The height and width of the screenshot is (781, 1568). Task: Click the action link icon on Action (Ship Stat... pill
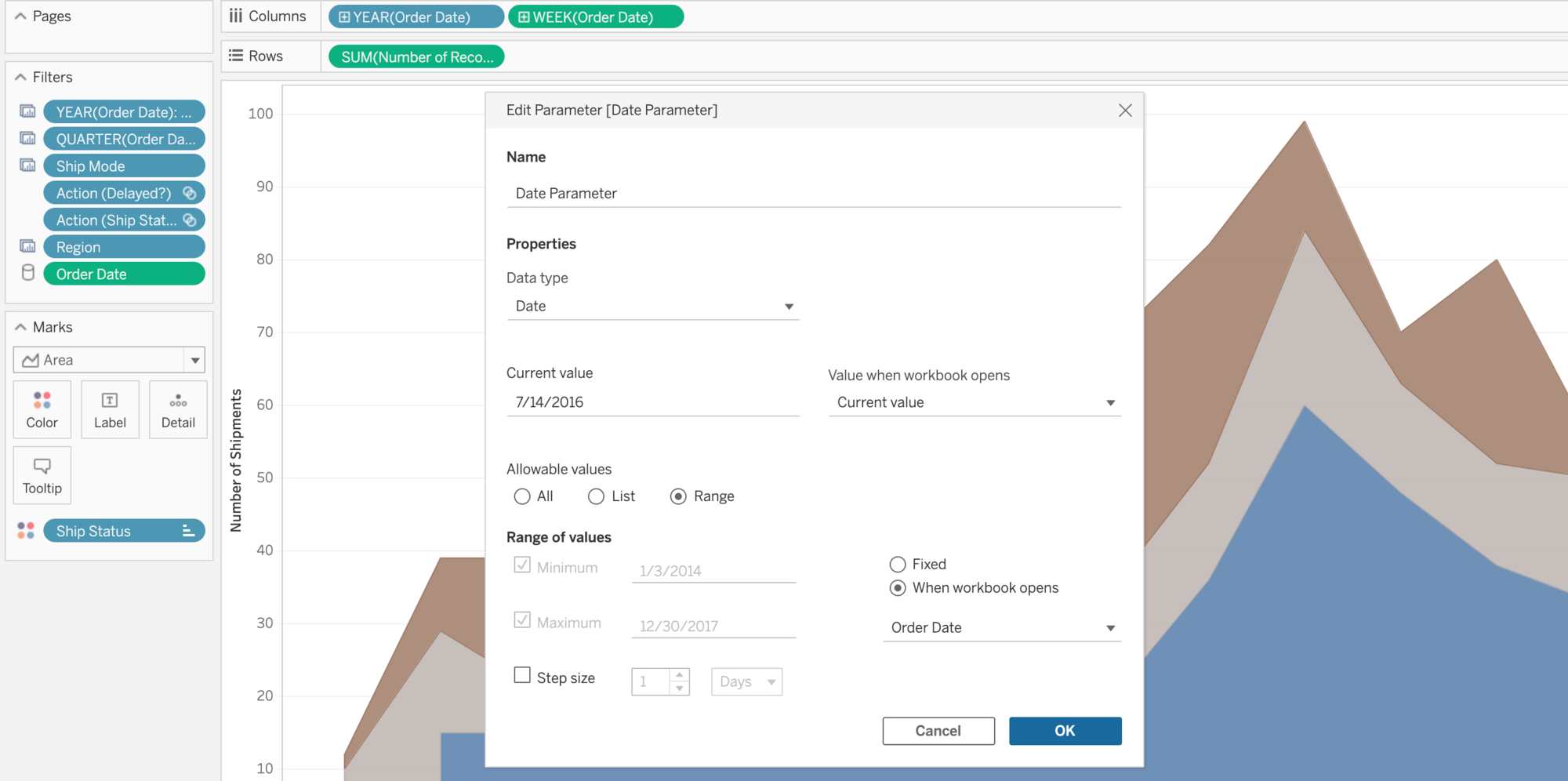pyautogui.click(x=189, y=220)
